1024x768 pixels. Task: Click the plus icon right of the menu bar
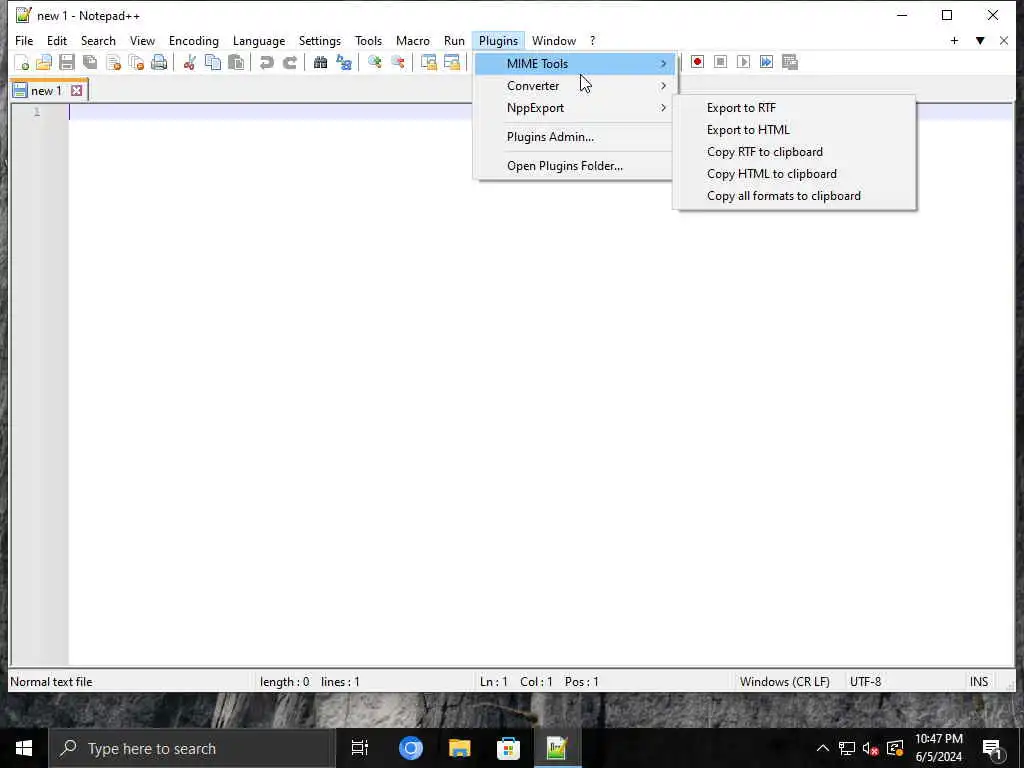point(954,40)
